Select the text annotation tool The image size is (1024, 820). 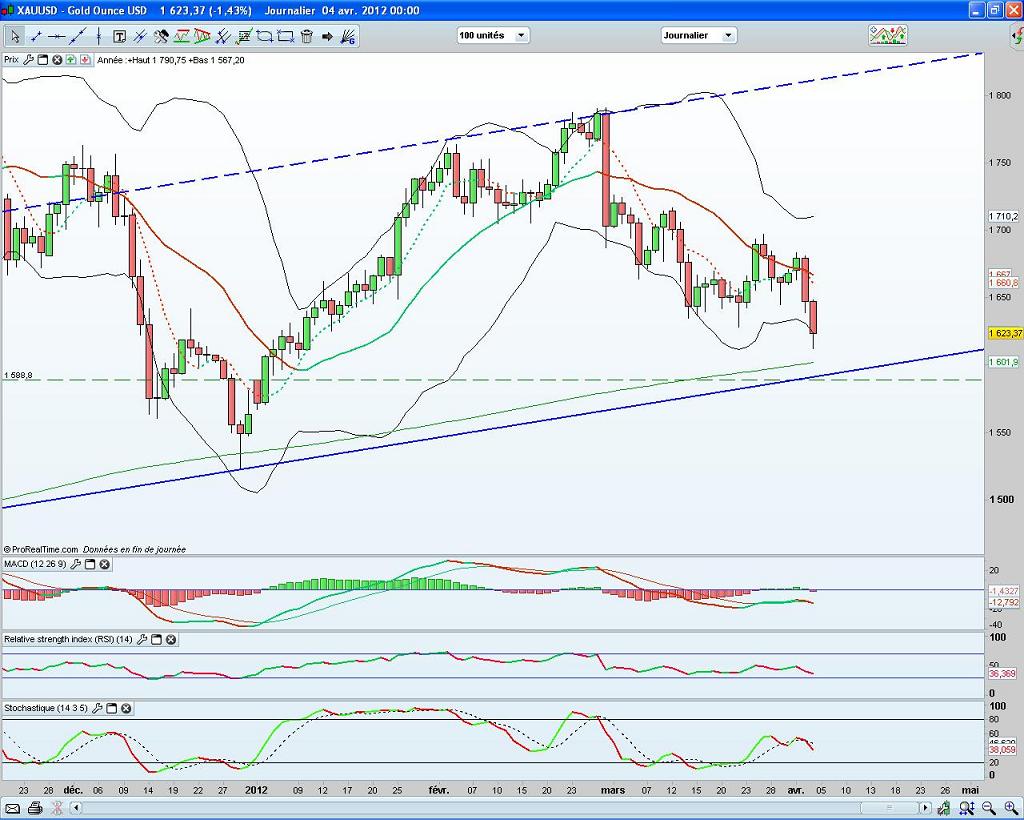119,37
